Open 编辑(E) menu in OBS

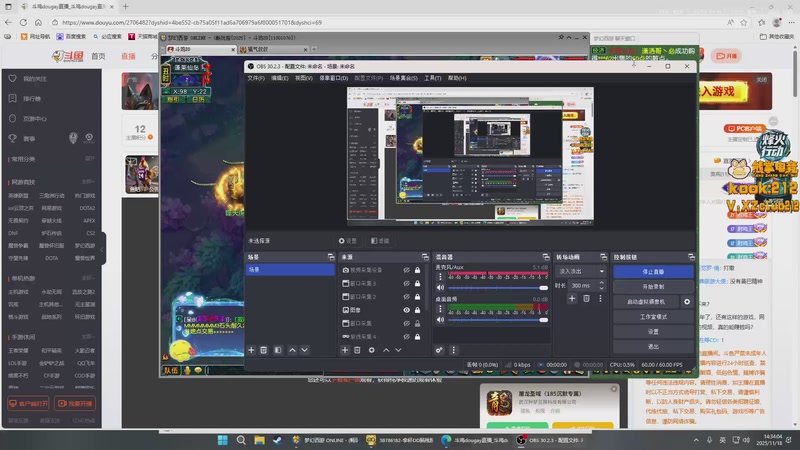tap(280, 78)
